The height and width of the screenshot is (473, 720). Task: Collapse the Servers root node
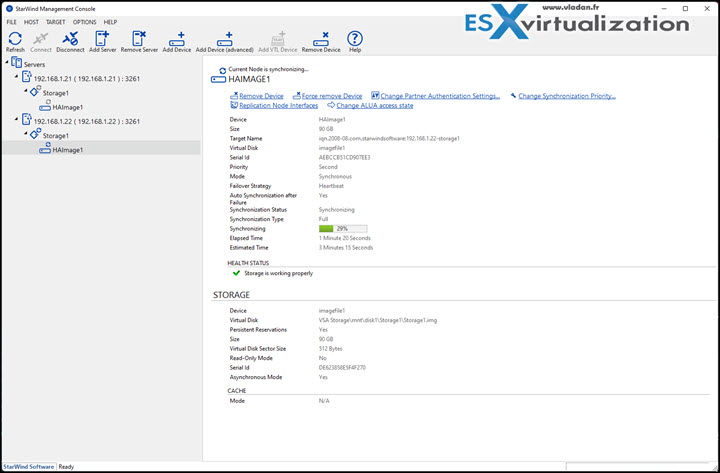click(7, 62)
